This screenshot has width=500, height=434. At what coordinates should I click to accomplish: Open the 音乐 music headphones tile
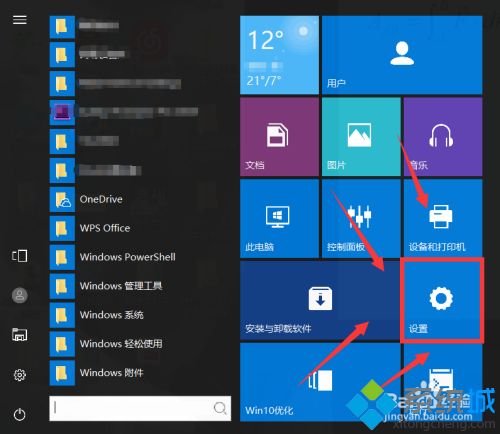click(x=443, y=137)
